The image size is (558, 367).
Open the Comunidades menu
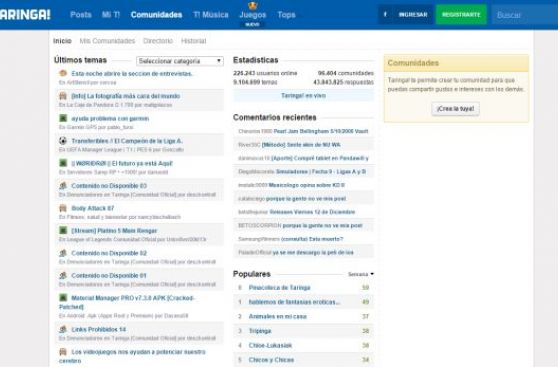click(x=157, y=15)
